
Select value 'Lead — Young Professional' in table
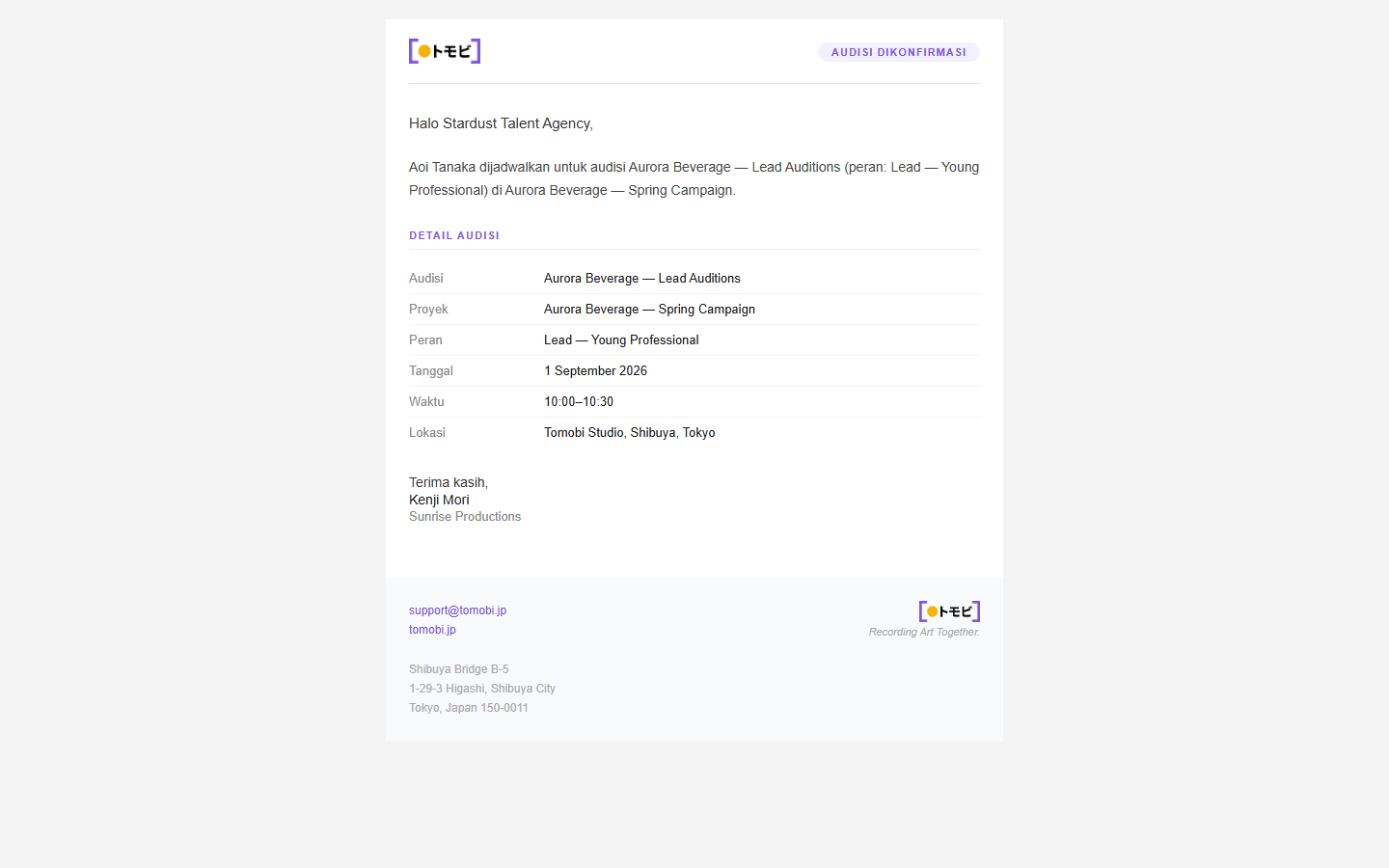621,339
